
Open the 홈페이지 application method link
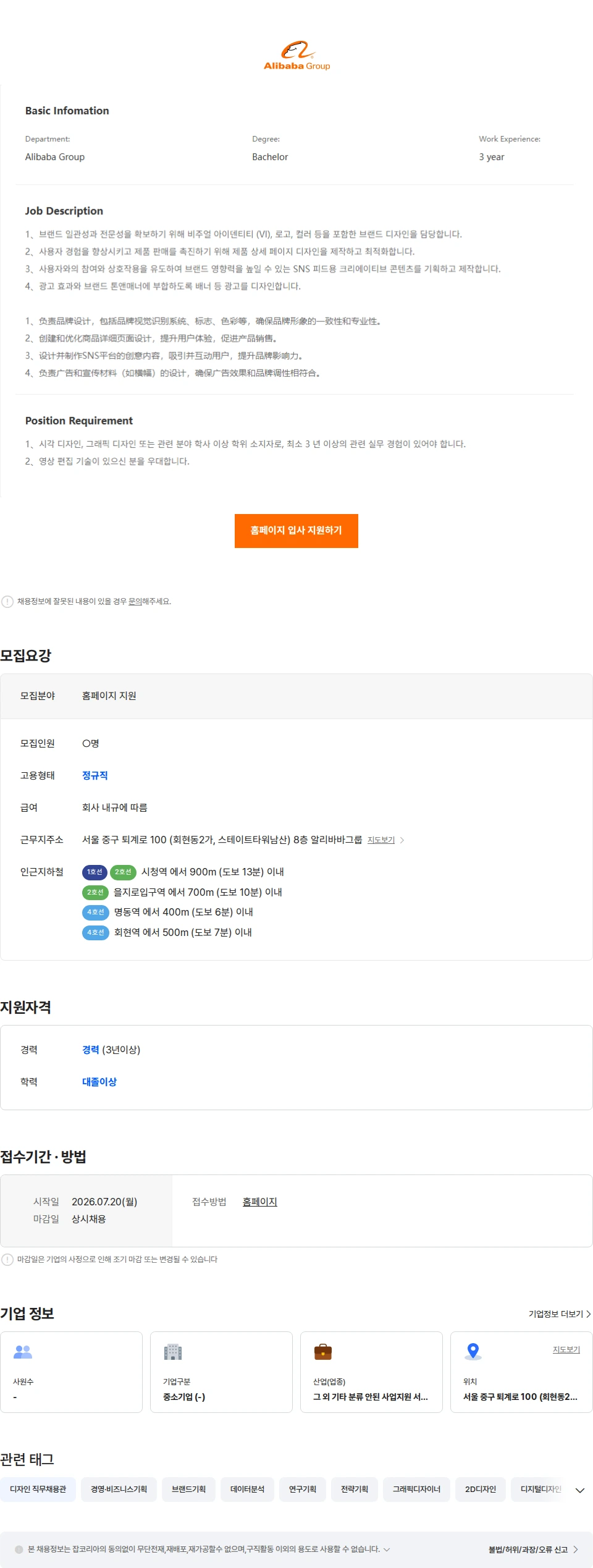click(x=260, y=1202)
